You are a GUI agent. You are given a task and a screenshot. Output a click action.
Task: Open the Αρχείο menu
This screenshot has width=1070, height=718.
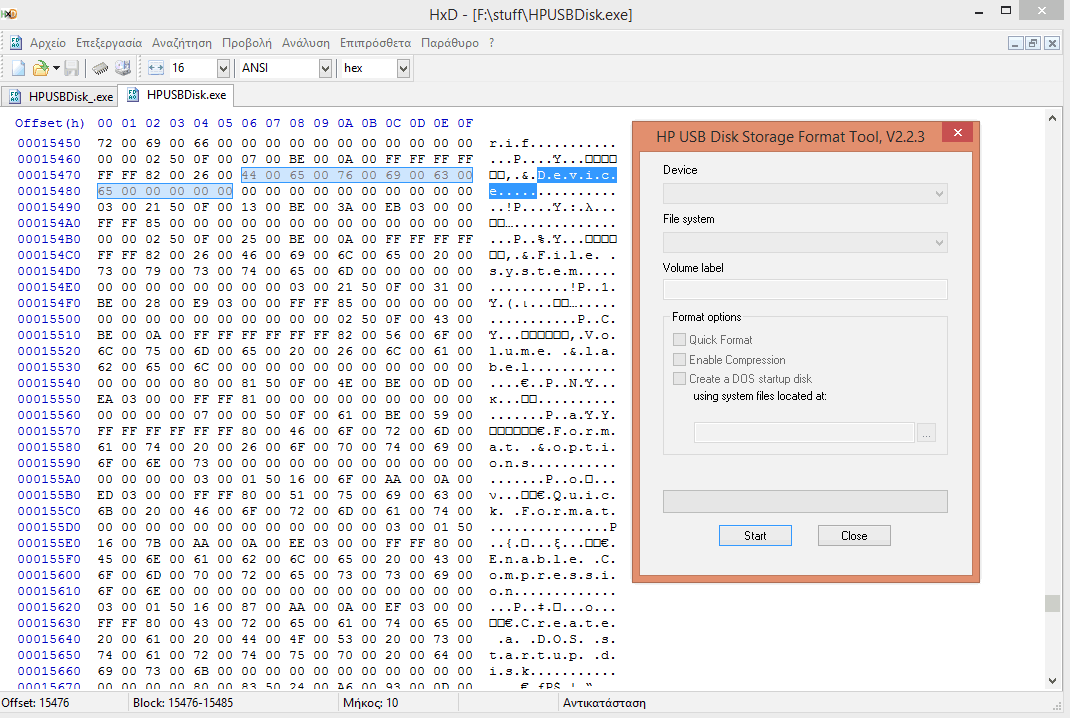pyautogui.click(x=48, y=43)
